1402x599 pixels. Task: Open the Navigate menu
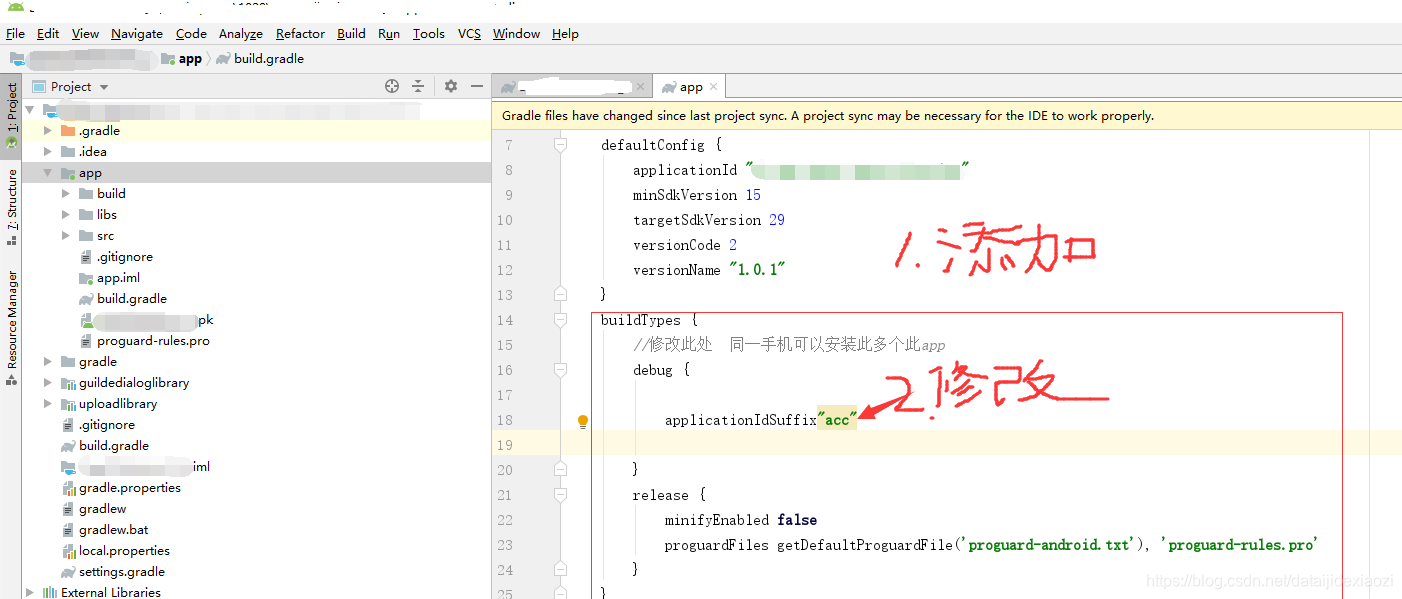point(137,34)
